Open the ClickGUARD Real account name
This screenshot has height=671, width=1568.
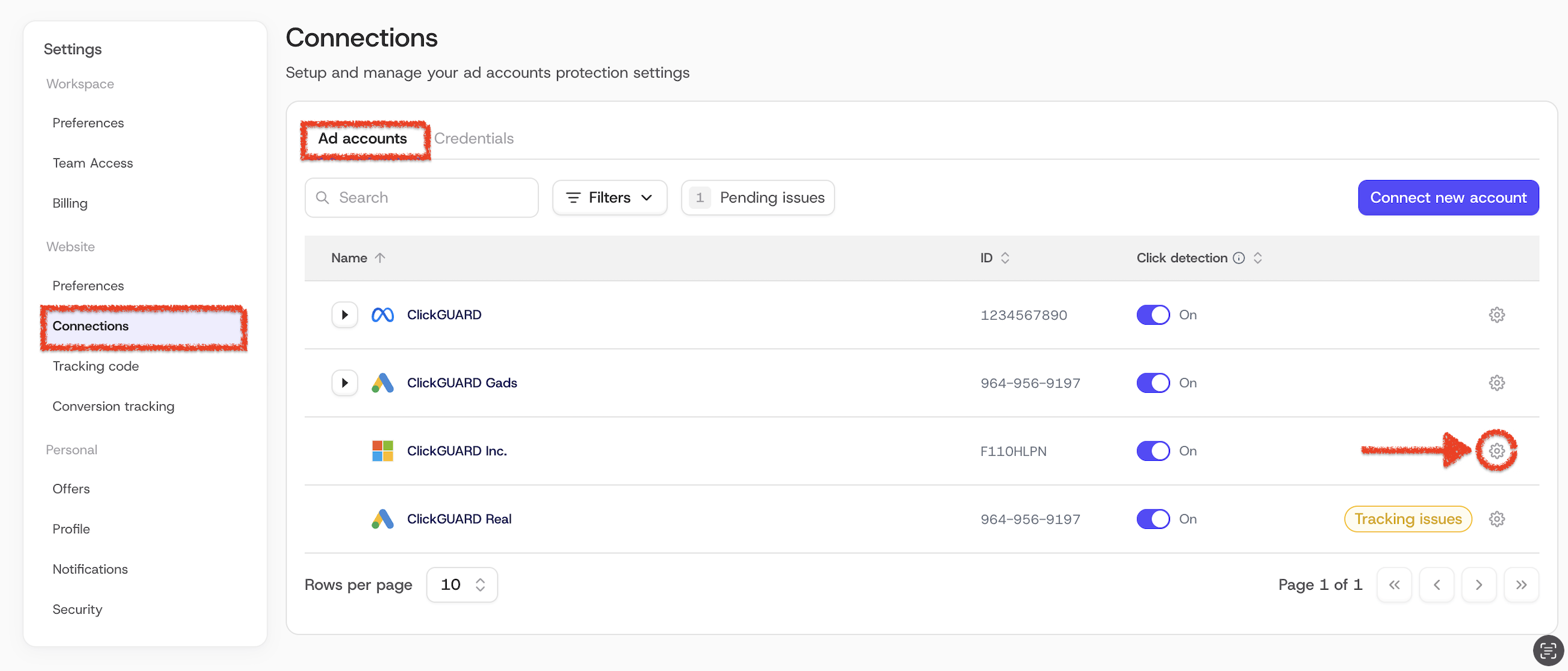pyautogui.click(x=459, y=519)
